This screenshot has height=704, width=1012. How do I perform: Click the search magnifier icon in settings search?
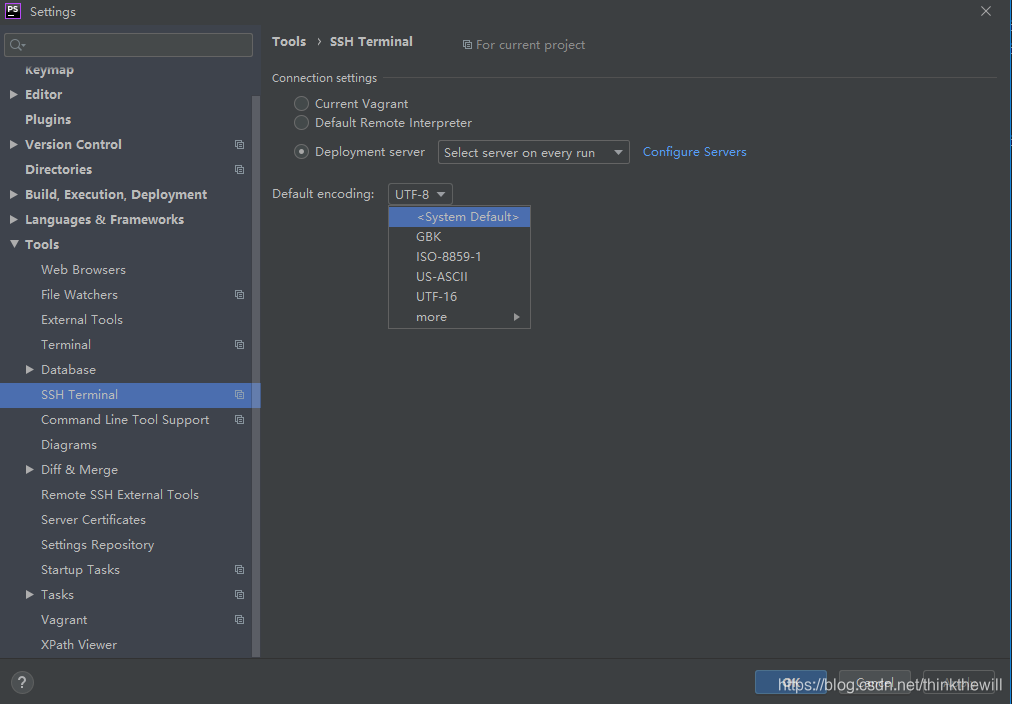click(x=17, y=45)
